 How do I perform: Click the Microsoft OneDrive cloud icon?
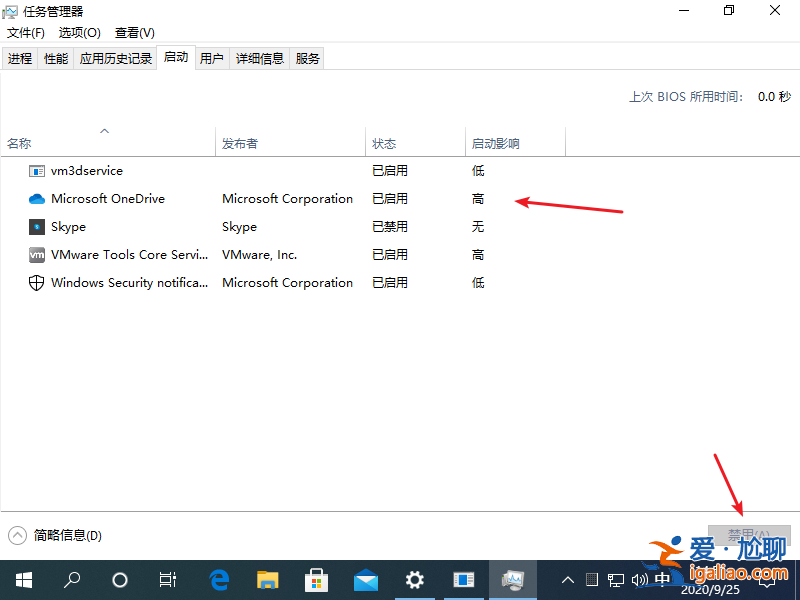coord(37,199)
